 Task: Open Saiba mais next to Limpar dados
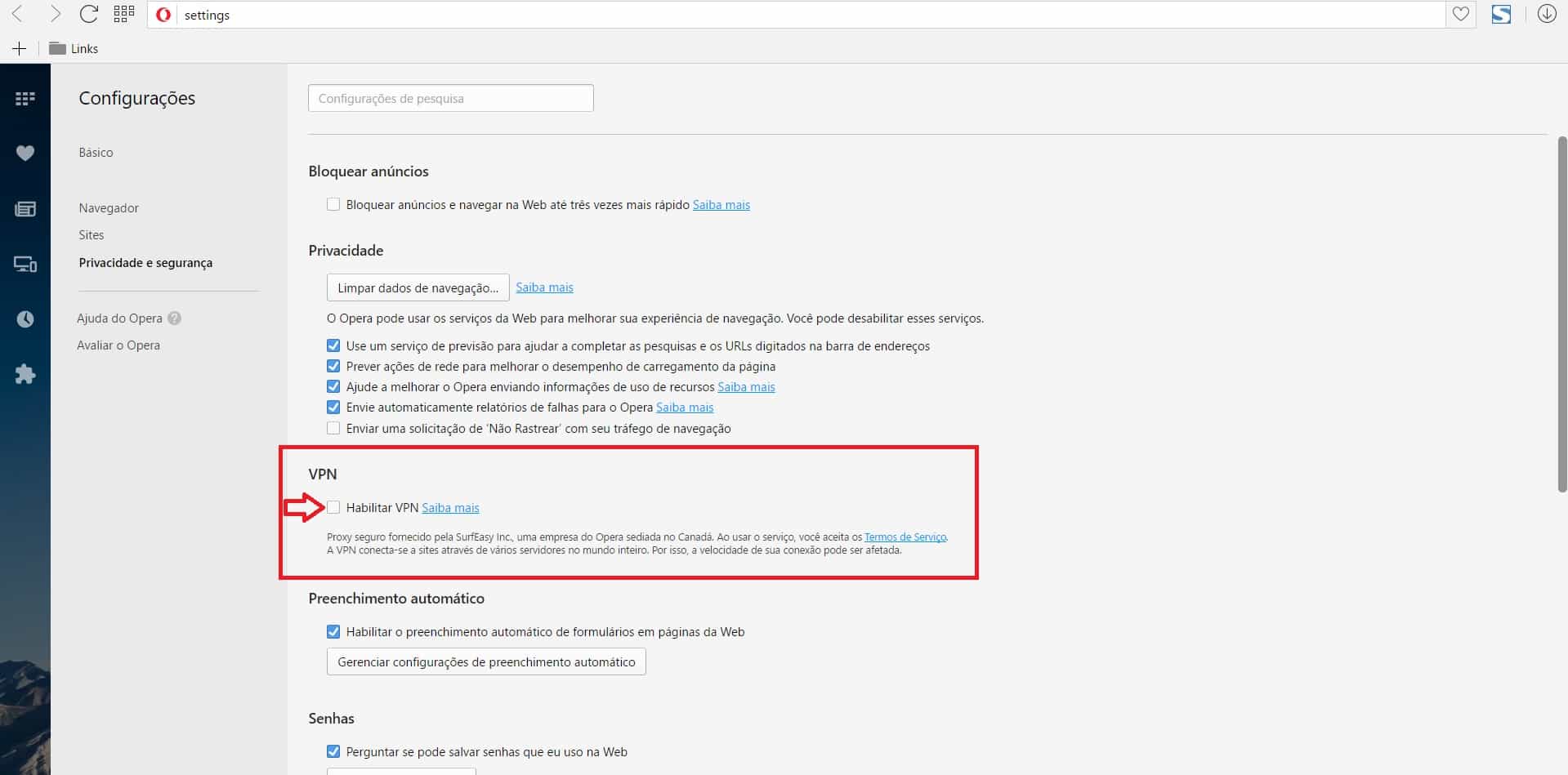544,287
